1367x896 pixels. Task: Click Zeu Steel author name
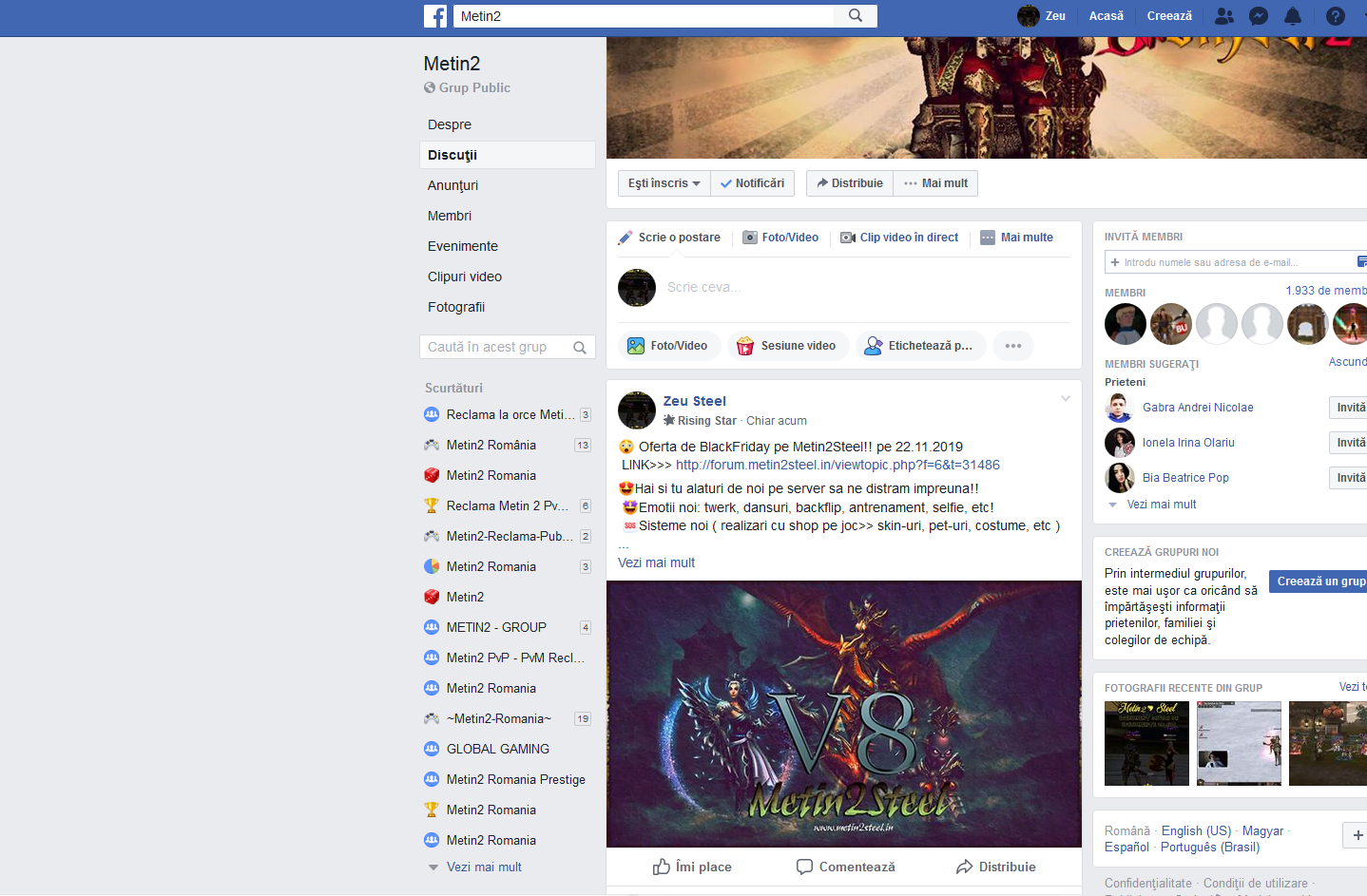coord(695,401)
